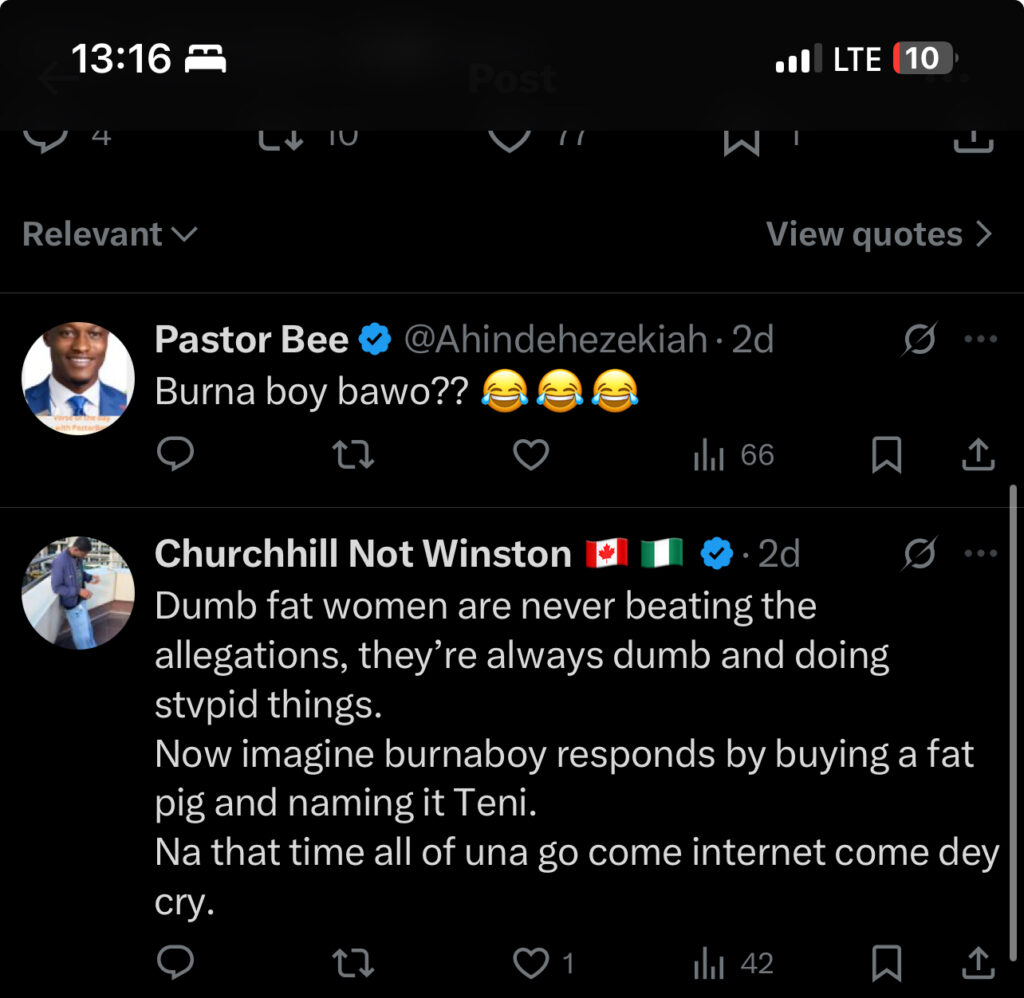Click Grok icon on Pastor Bee's post

(919, 340)
